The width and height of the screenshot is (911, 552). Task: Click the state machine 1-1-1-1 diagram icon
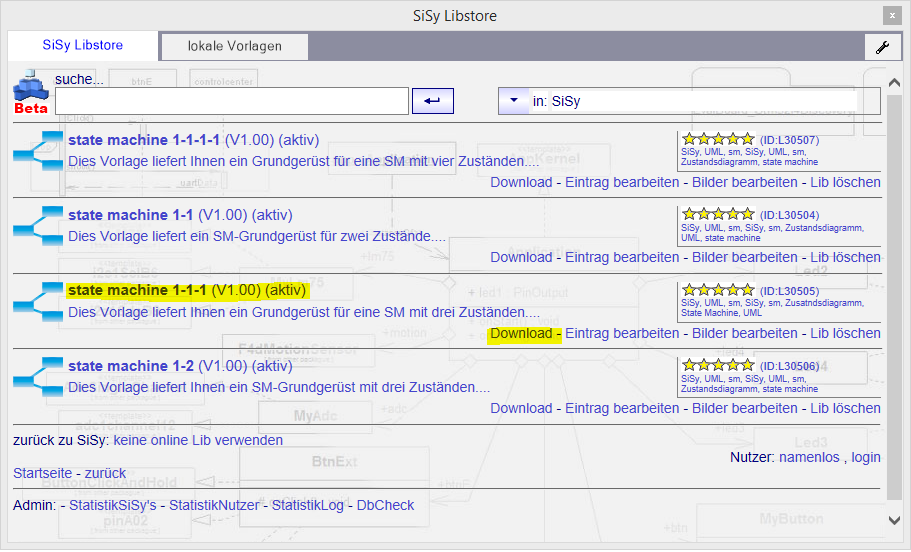[38, 150]
